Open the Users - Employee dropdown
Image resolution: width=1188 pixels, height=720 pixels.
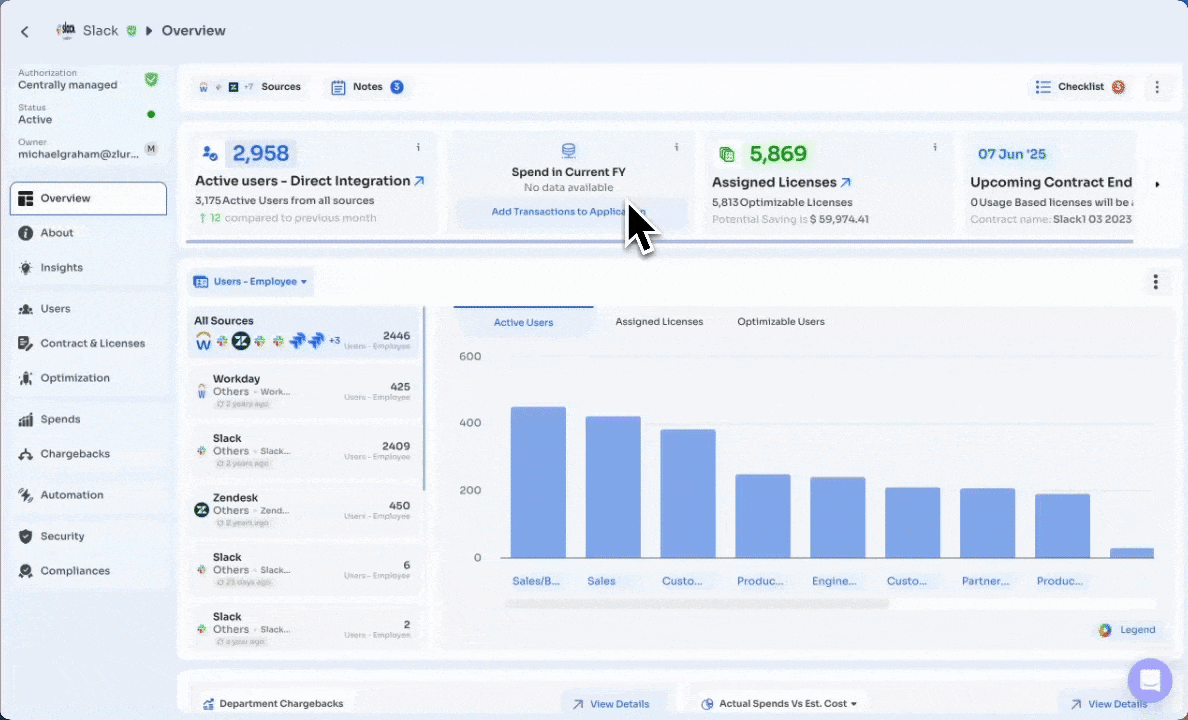251,282
